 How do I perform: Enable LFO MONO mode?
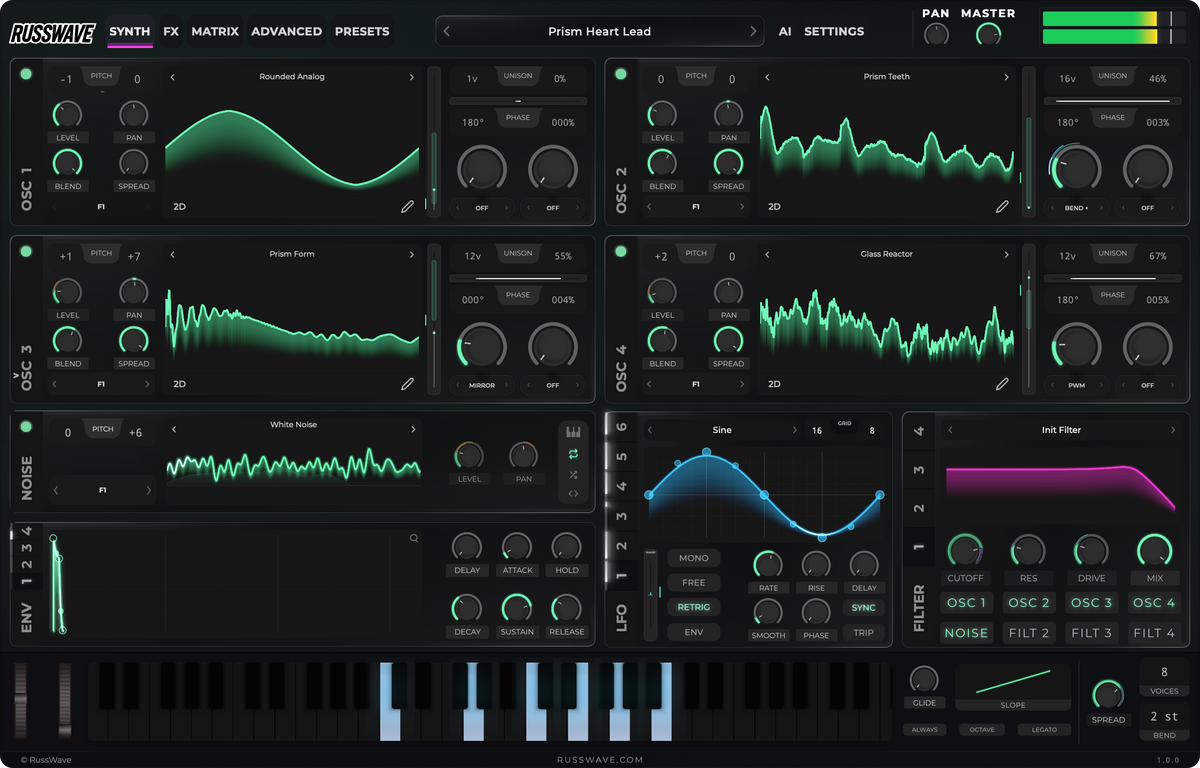coord(694,558)
